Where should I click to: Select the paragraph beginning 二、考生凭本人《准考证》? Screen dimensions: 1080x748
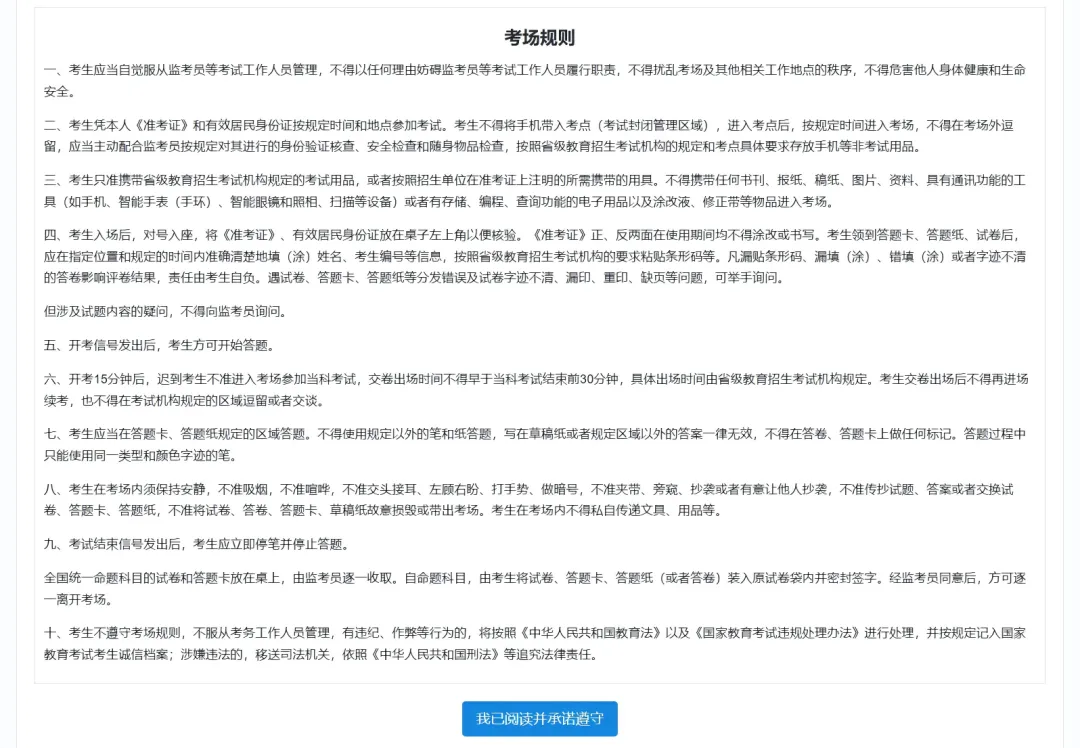pyautogui.click(x=529, y=136)
